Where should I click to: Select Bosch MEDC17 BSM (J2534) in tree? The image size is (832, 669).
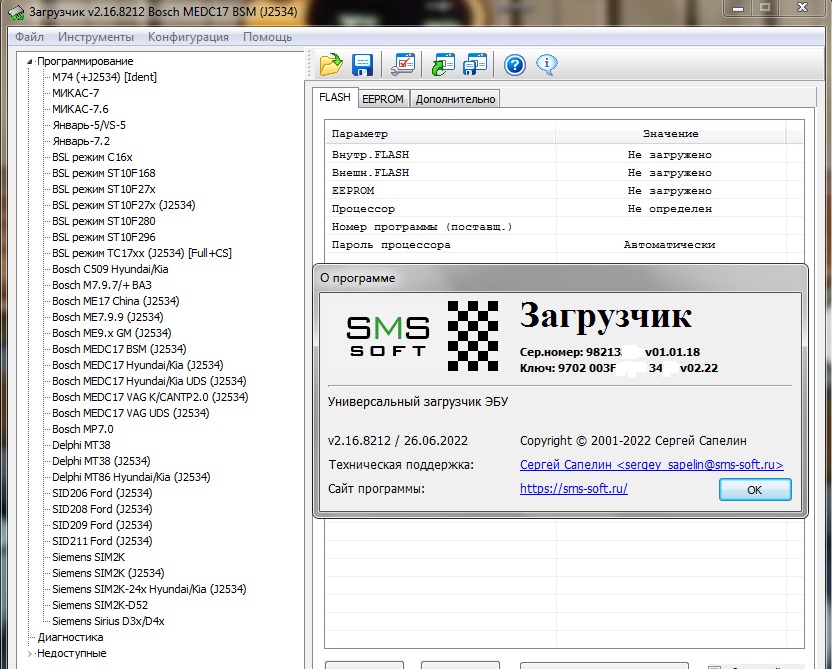coord(119,349)
